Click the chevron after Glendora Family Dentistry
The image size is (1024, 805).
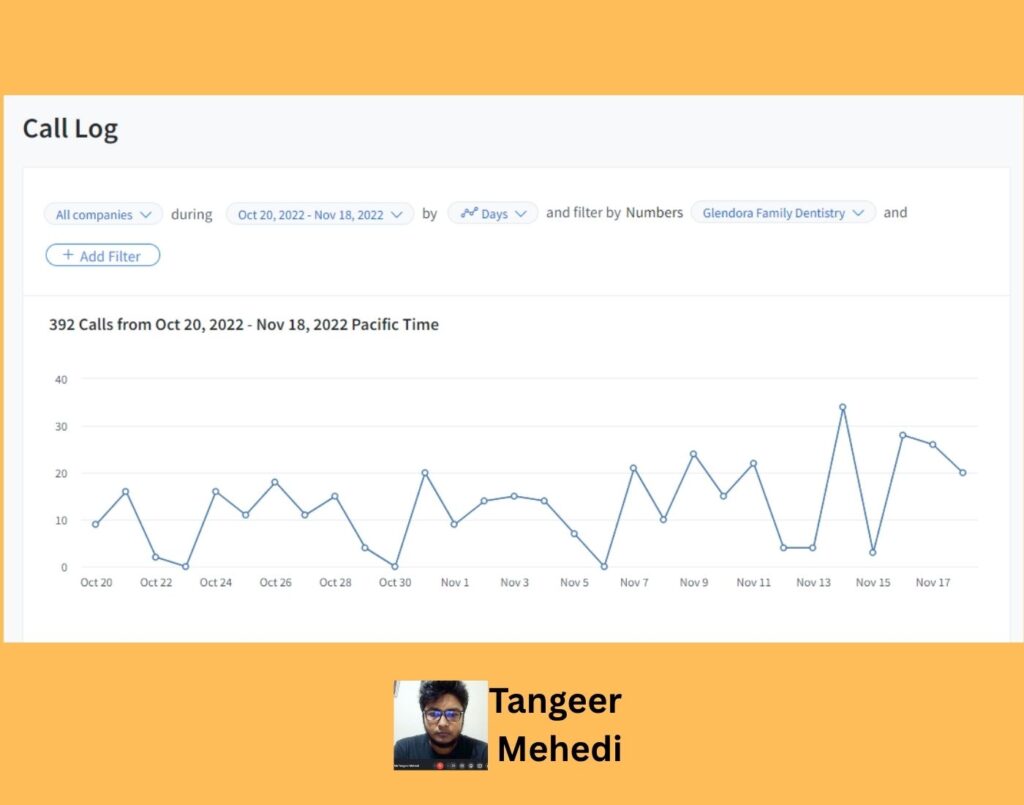858,213
